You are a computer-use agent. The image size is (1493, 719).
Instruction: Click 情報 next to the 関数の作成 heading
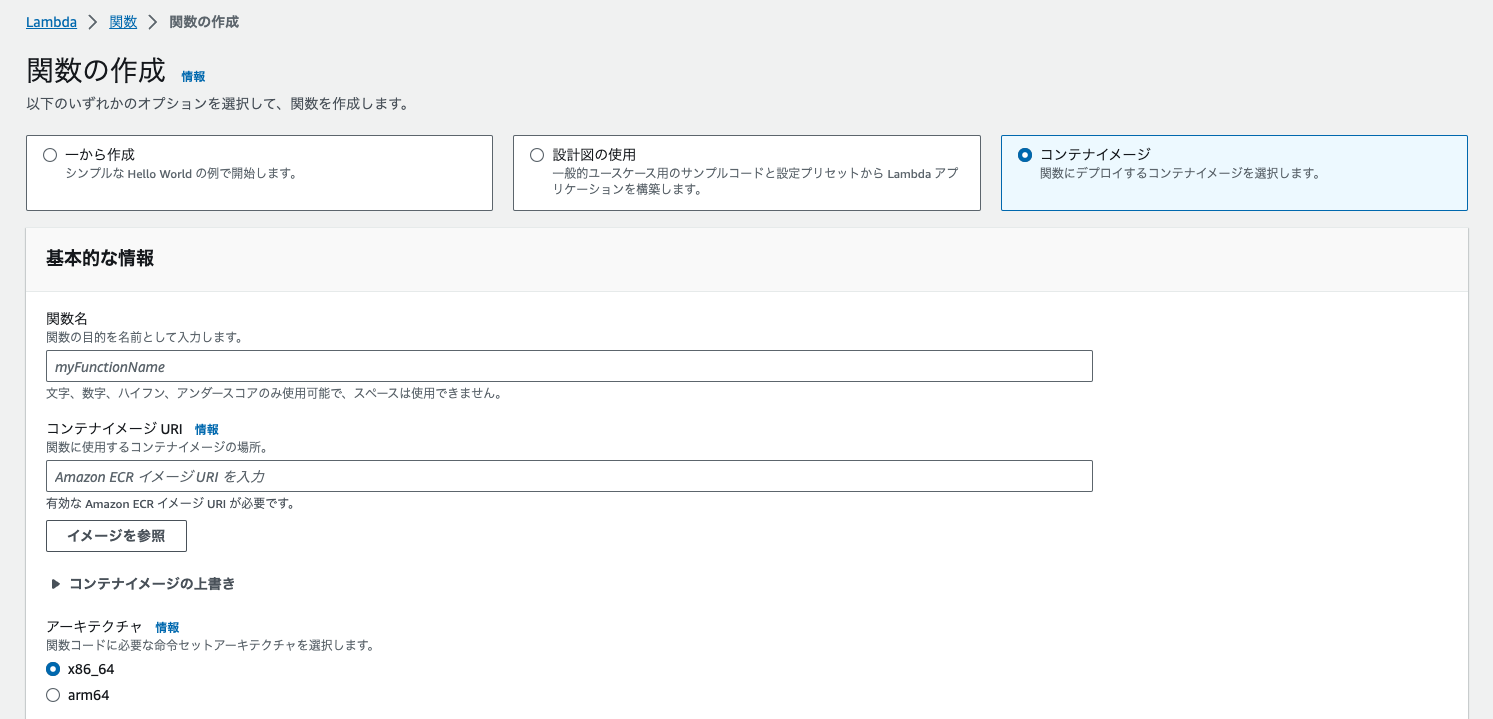click(193, 76)
